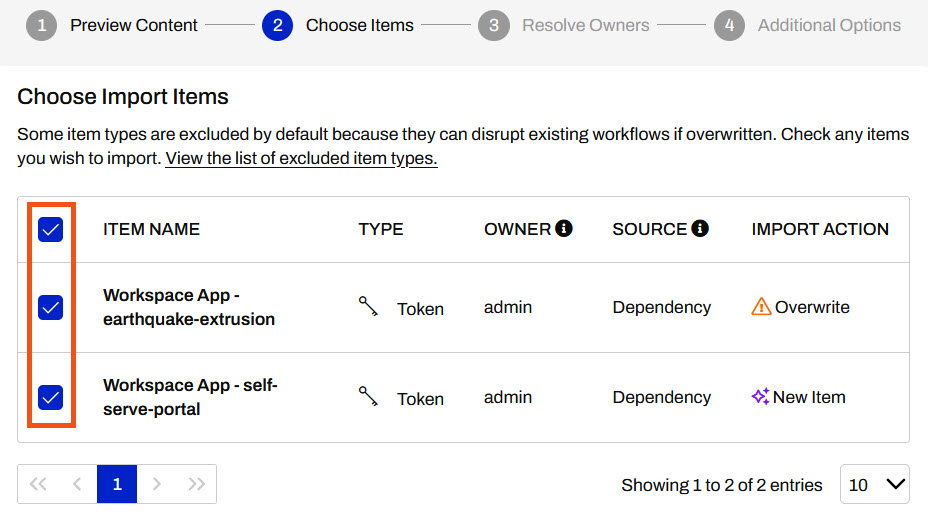Click the Overwrite warning triangle icon

(x=761, y=307)
